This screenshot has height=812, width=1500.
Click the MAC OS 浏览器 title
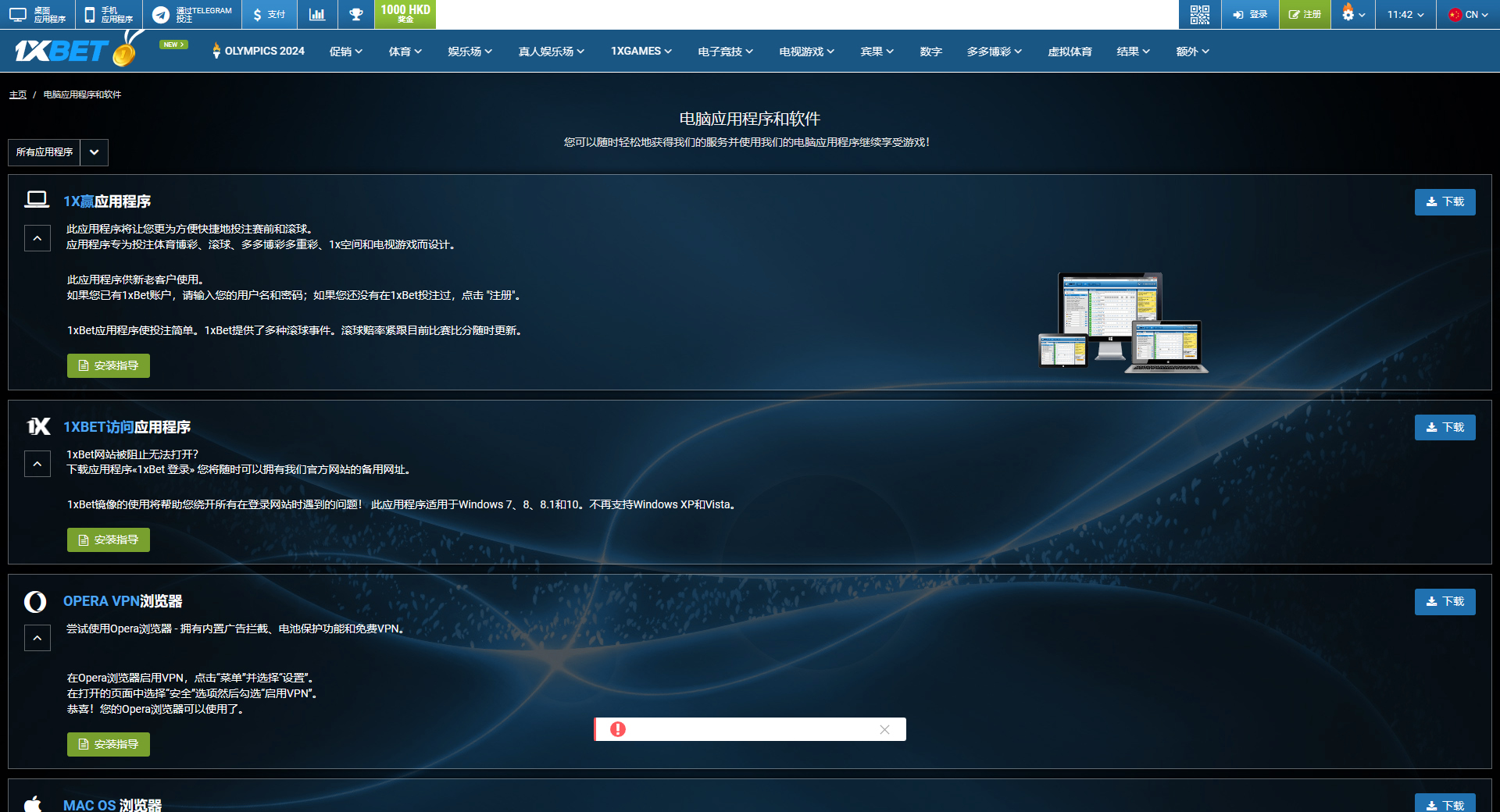pyautogui.click(x=112, y=805)
